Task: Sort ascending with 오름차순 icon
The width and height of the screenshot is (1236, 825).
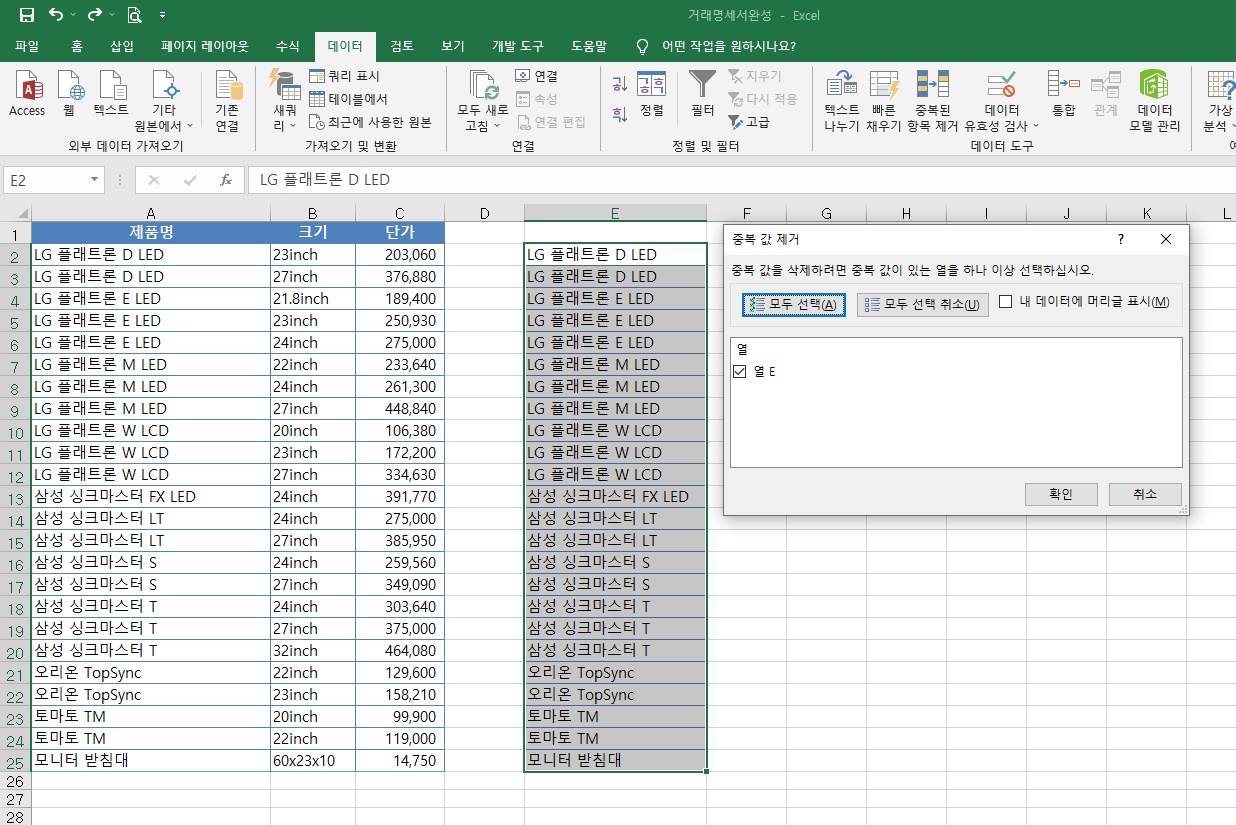Action: [x=620, y=85]
